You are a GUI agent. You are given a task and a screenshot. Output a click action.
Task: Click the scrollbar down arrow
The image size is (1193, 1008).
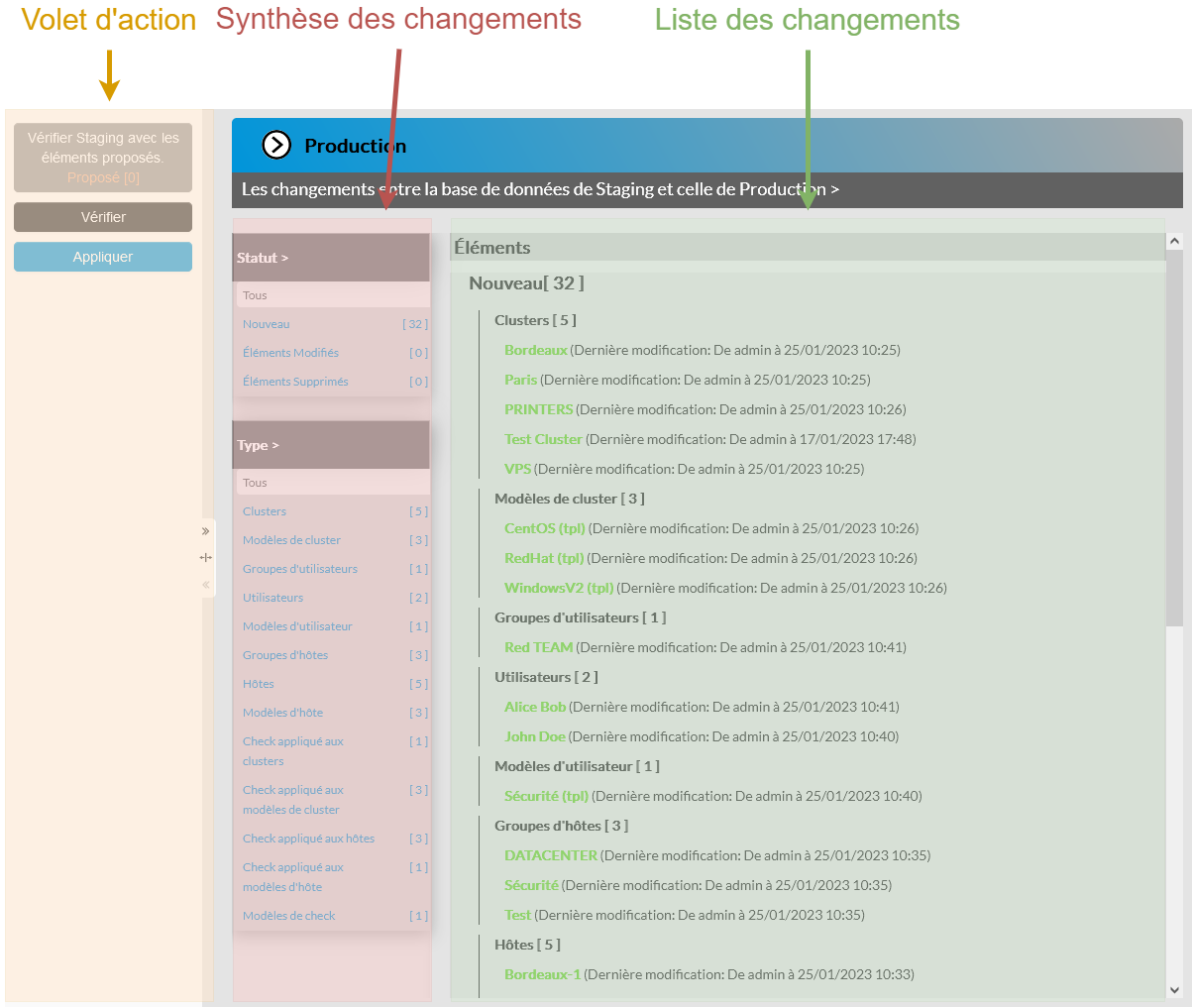click(1174, 989)
